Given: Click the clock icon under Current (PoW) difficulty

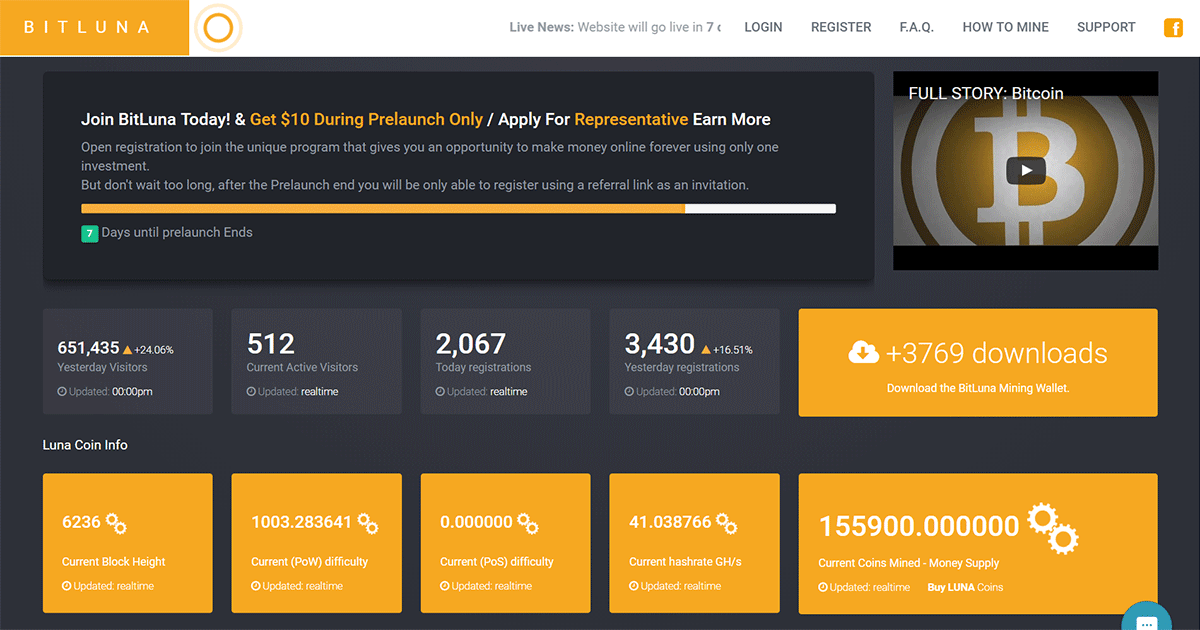Looking at the screenshot, I should coord(256,586).
